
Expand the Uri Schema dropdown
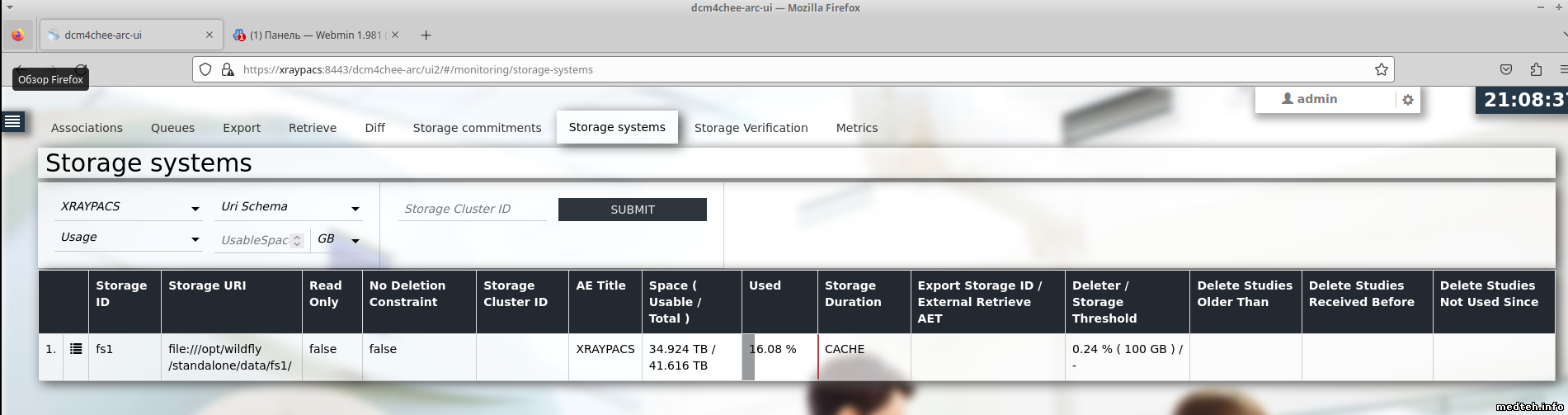(x=290, y=207)
